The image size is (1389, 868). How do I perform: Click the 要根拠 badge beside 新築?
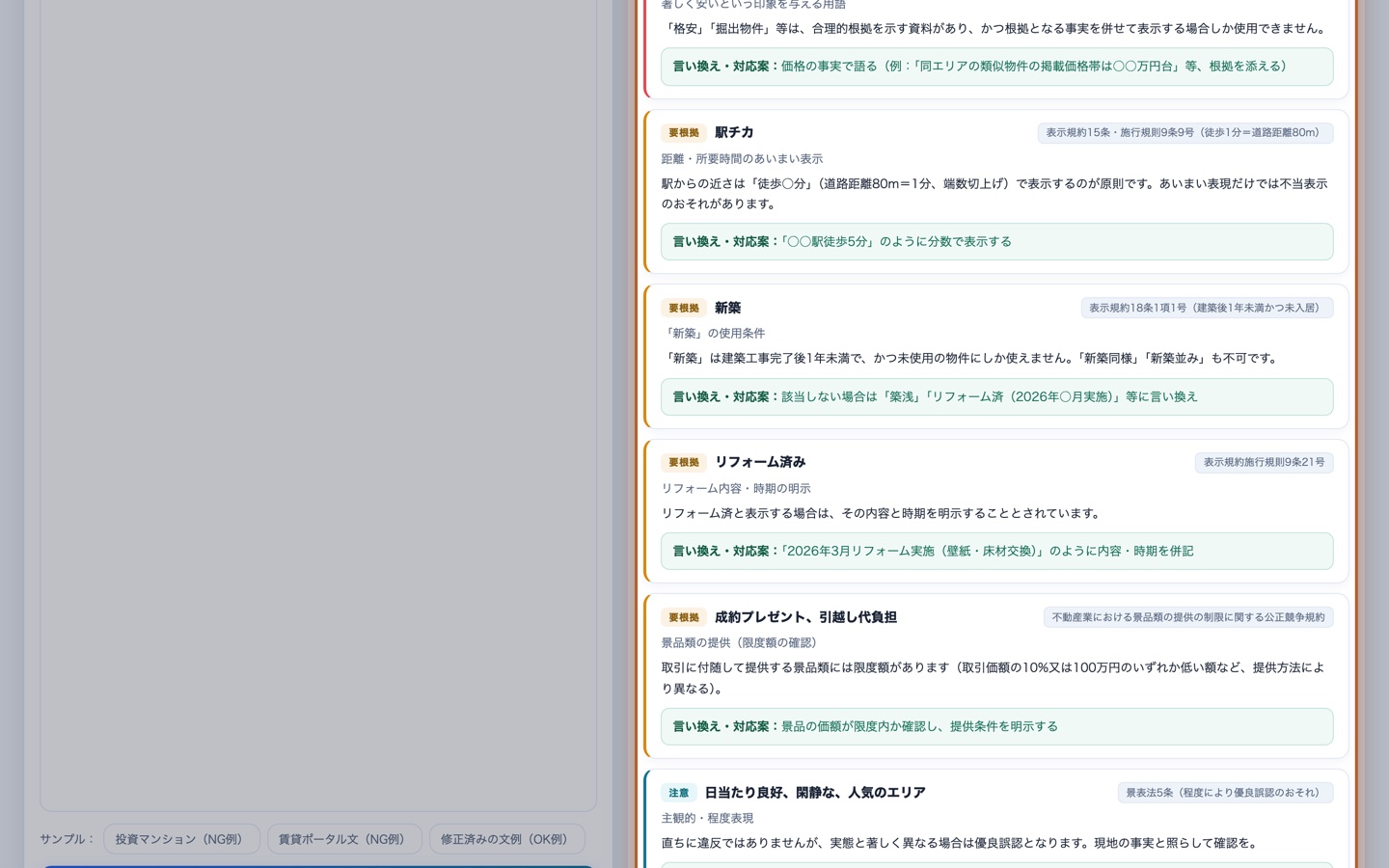(x=684, y=308)
